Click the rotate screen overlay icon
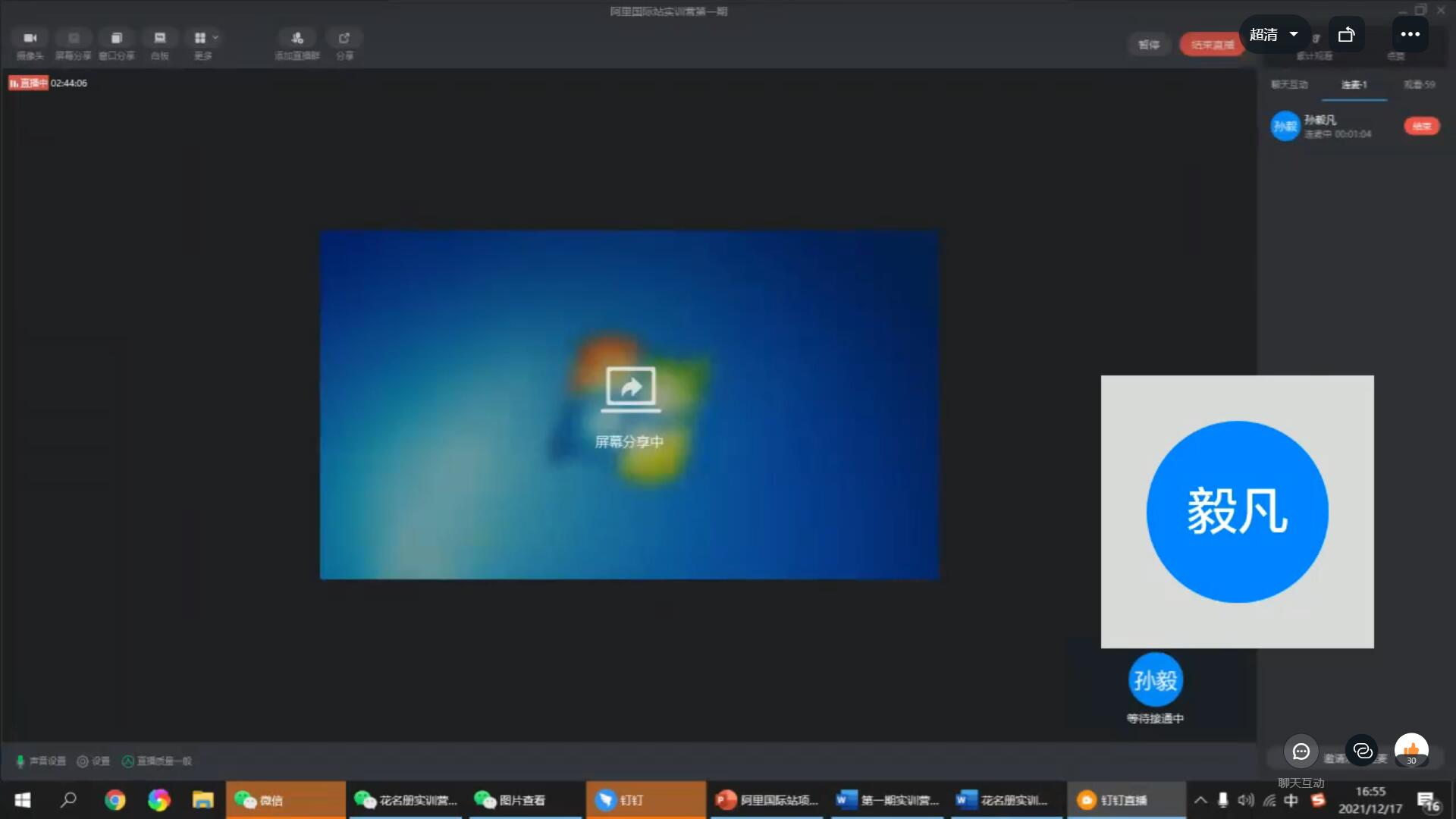 (x=1346, y=34)
